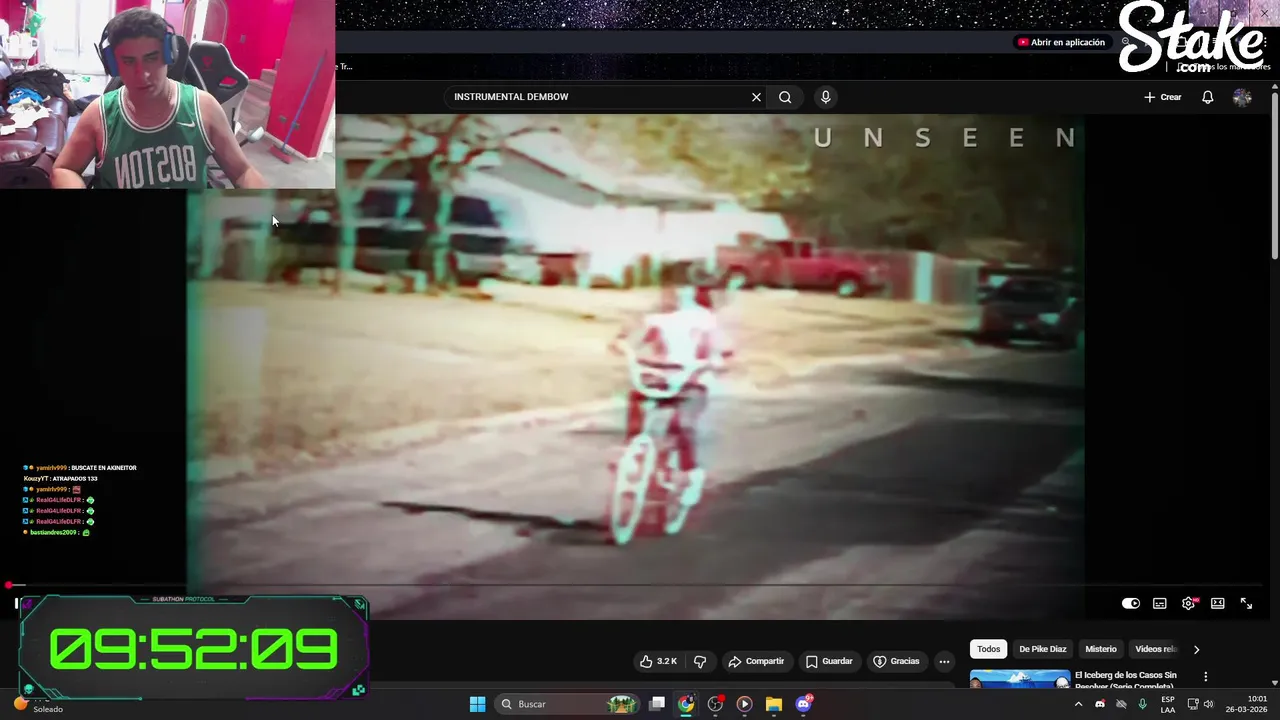Dislike the video with thumbs down
The height and width of the screenshot is (720, 1280).
pyautogui.click(x=700, y=661)
